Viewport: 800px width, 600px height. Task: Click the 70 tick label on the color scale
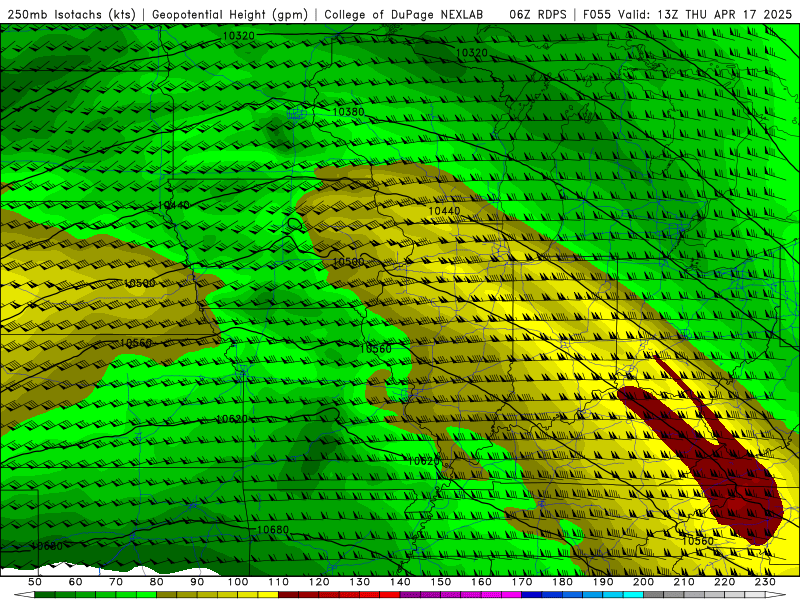tap(116, 582)
